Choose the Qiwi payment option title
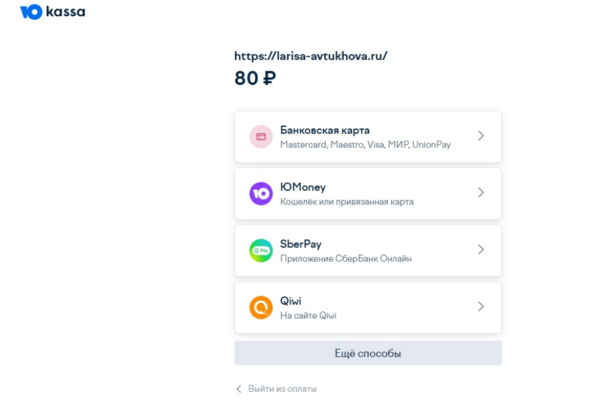The width and height of the screenshot is (606, 402). 291,301
